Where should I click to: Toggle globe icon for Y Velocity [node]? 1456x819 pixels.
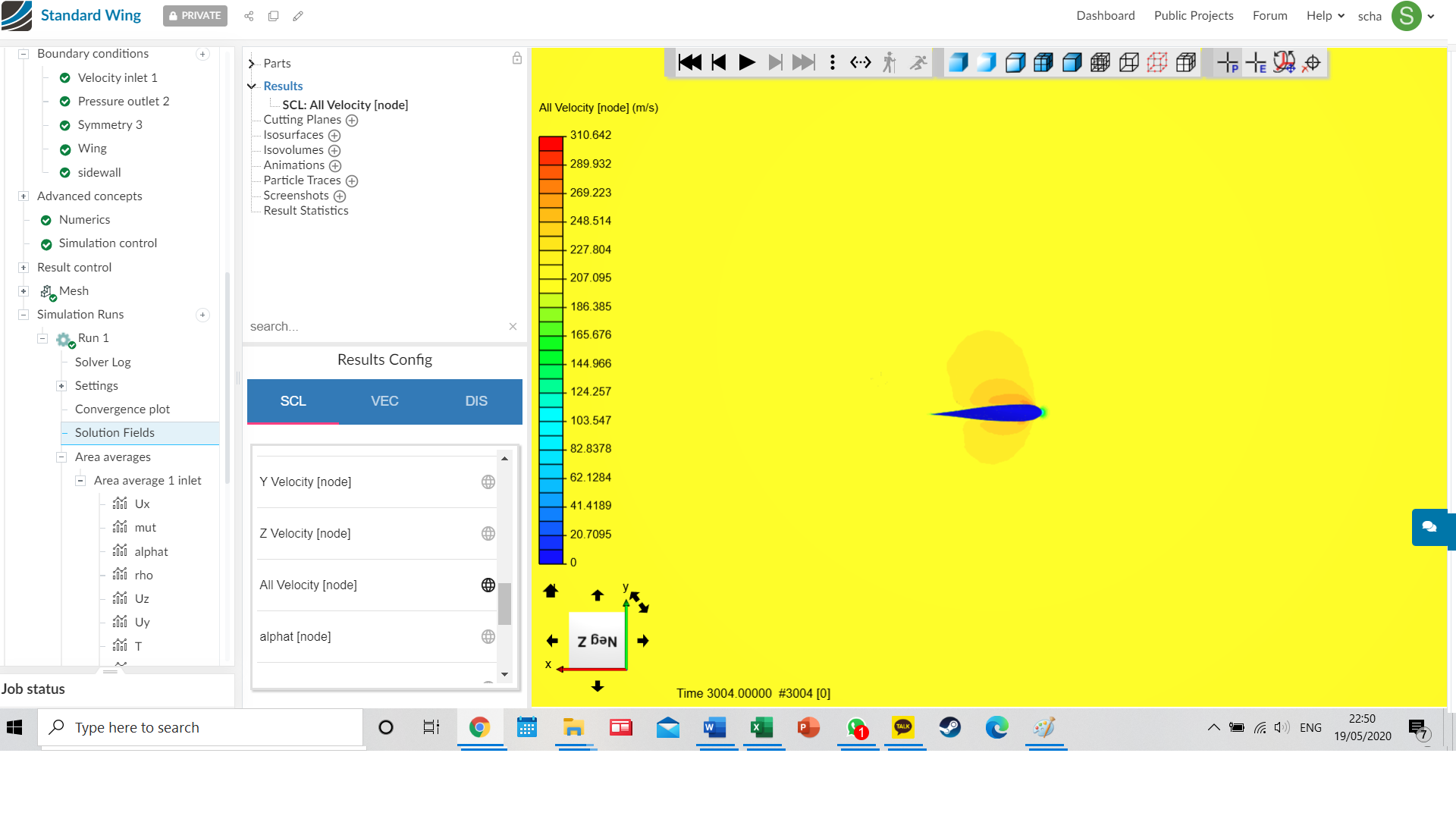[488, 482]
